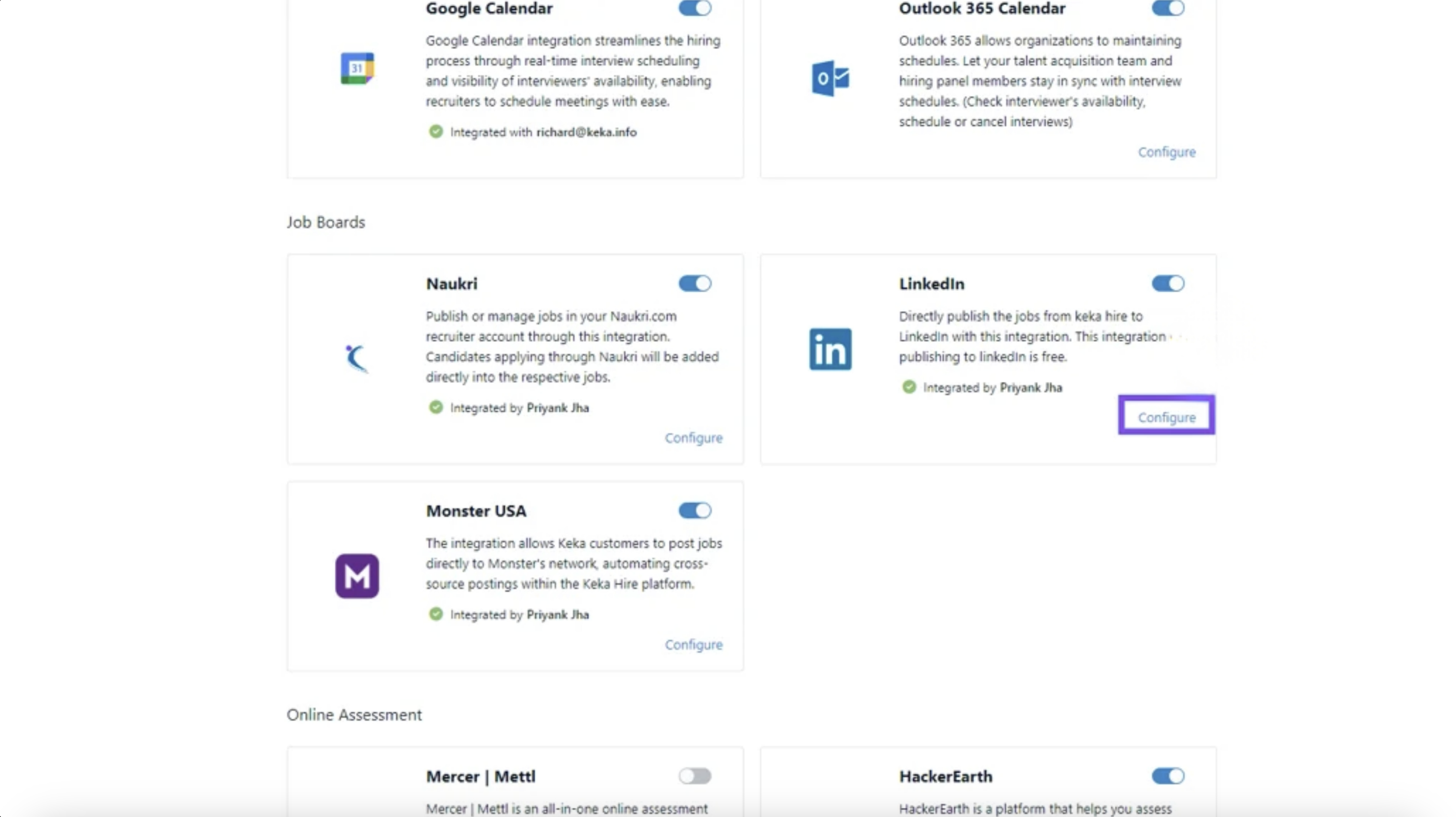Configure the Outlook 365 Calendar integration
The width and height of the screenshot is (1456, 817).
point(1167,152)
